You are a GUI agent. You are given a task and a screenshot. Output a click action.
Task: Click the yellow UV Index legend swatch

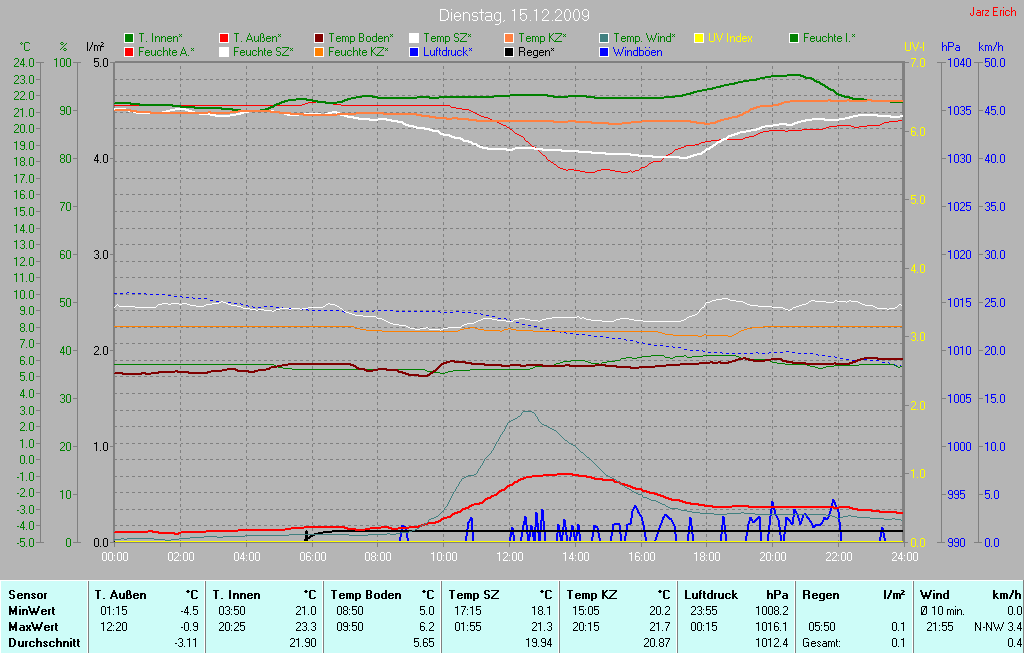pos(699,39)
